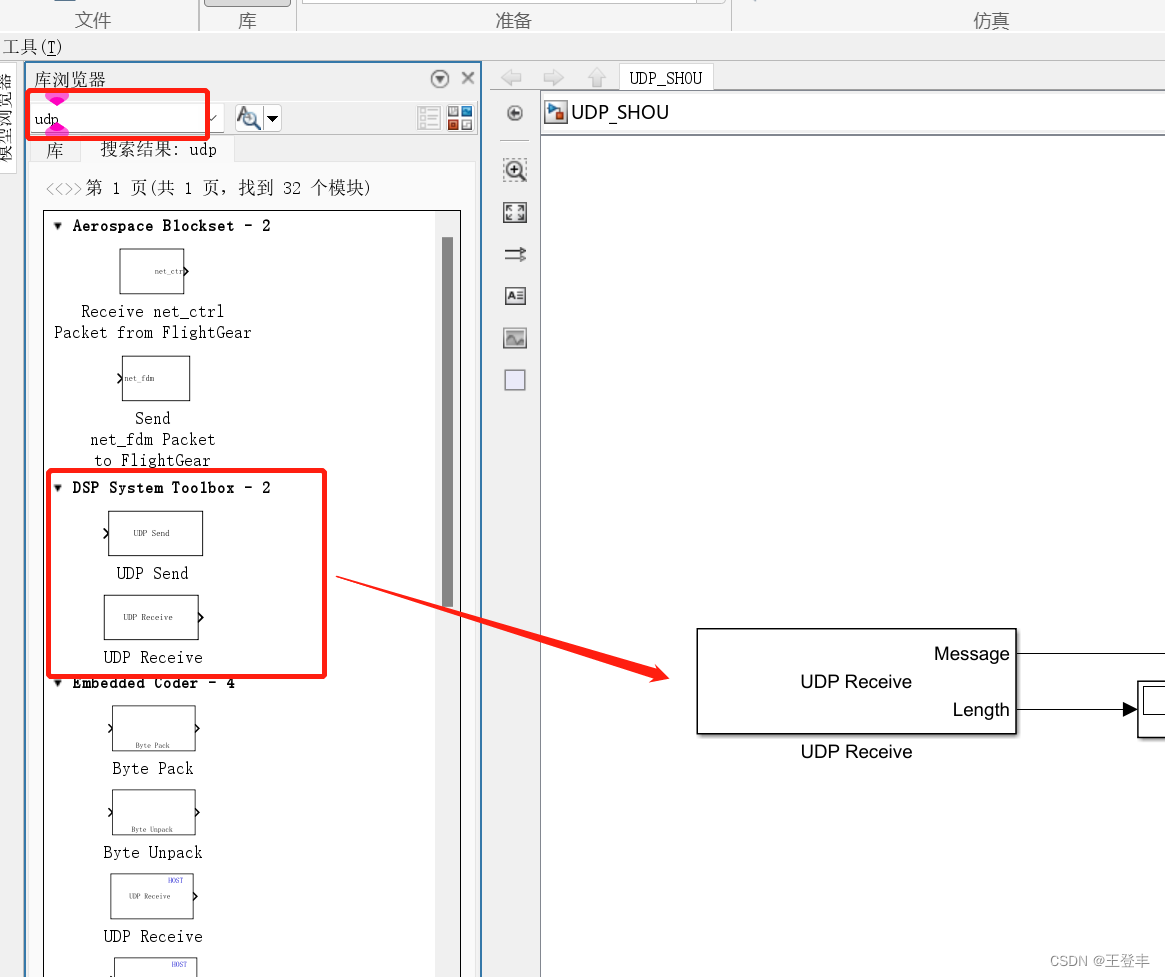Click the signal arrows icon in the palette
1165x977 pixels.
point(514,254)
